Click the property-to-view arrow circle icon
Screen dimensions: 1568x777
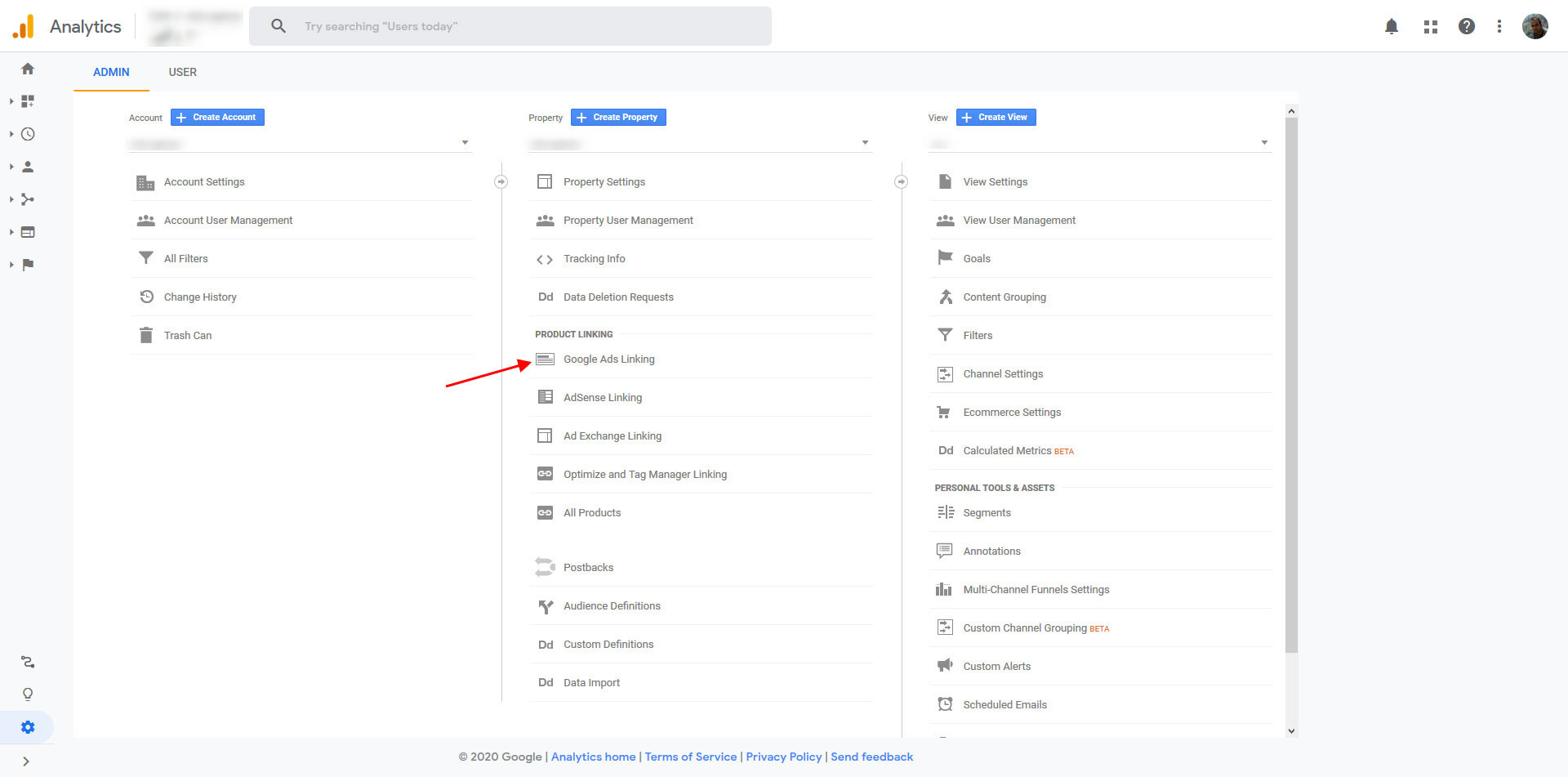901,181
